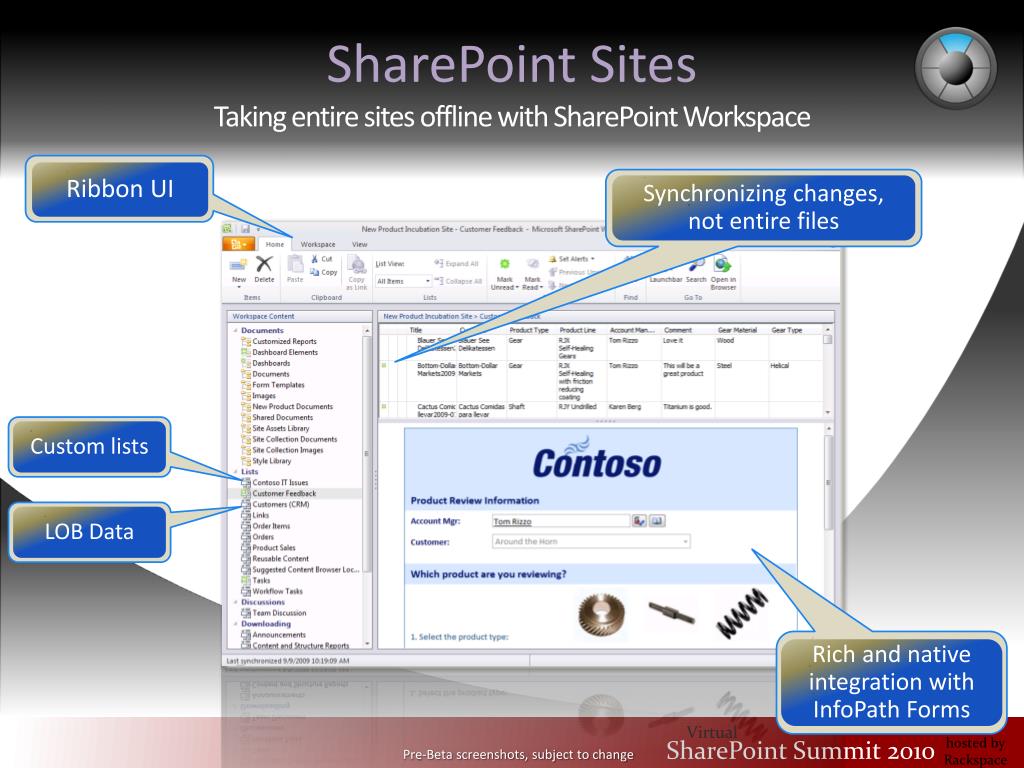Click the list view scroll-down arrow
Screen dimensions: 1024x768
click(828, 412)
